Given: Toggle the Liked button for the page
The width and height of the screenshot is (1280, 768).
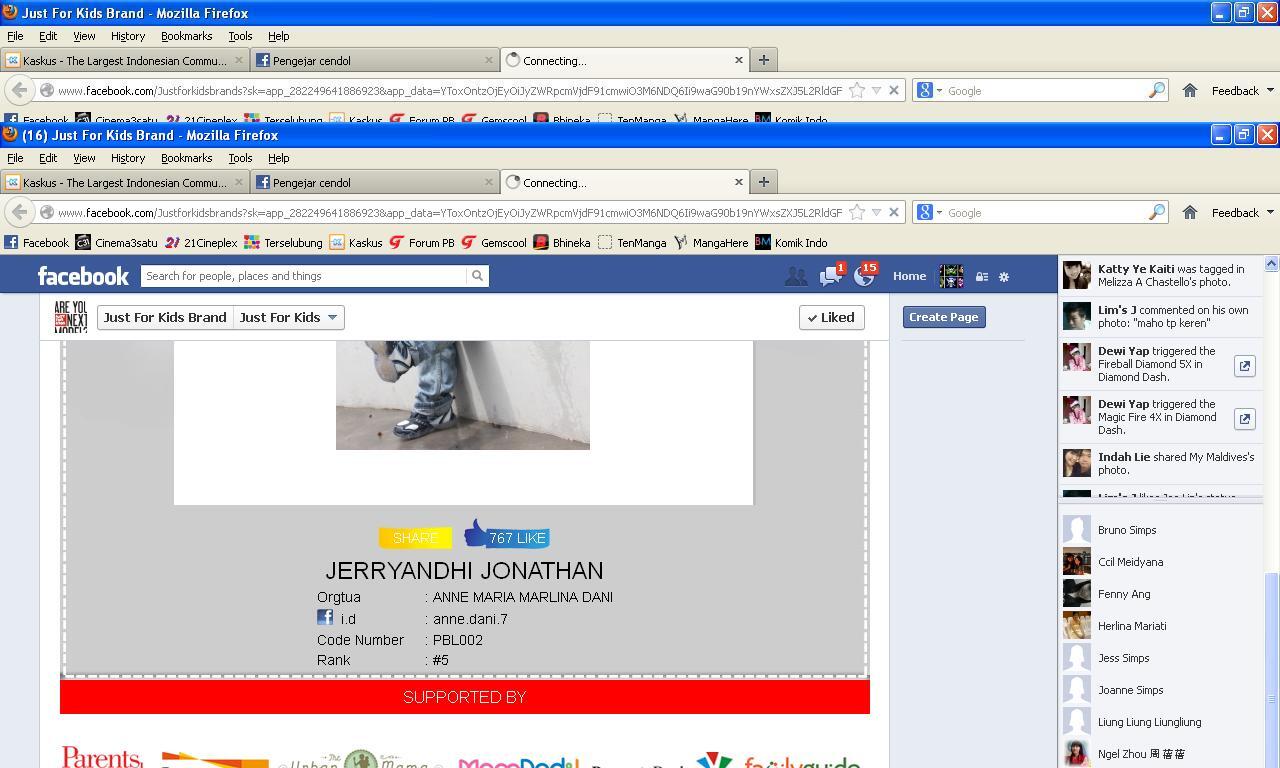Looking at the screenshot, I should 831,317.
